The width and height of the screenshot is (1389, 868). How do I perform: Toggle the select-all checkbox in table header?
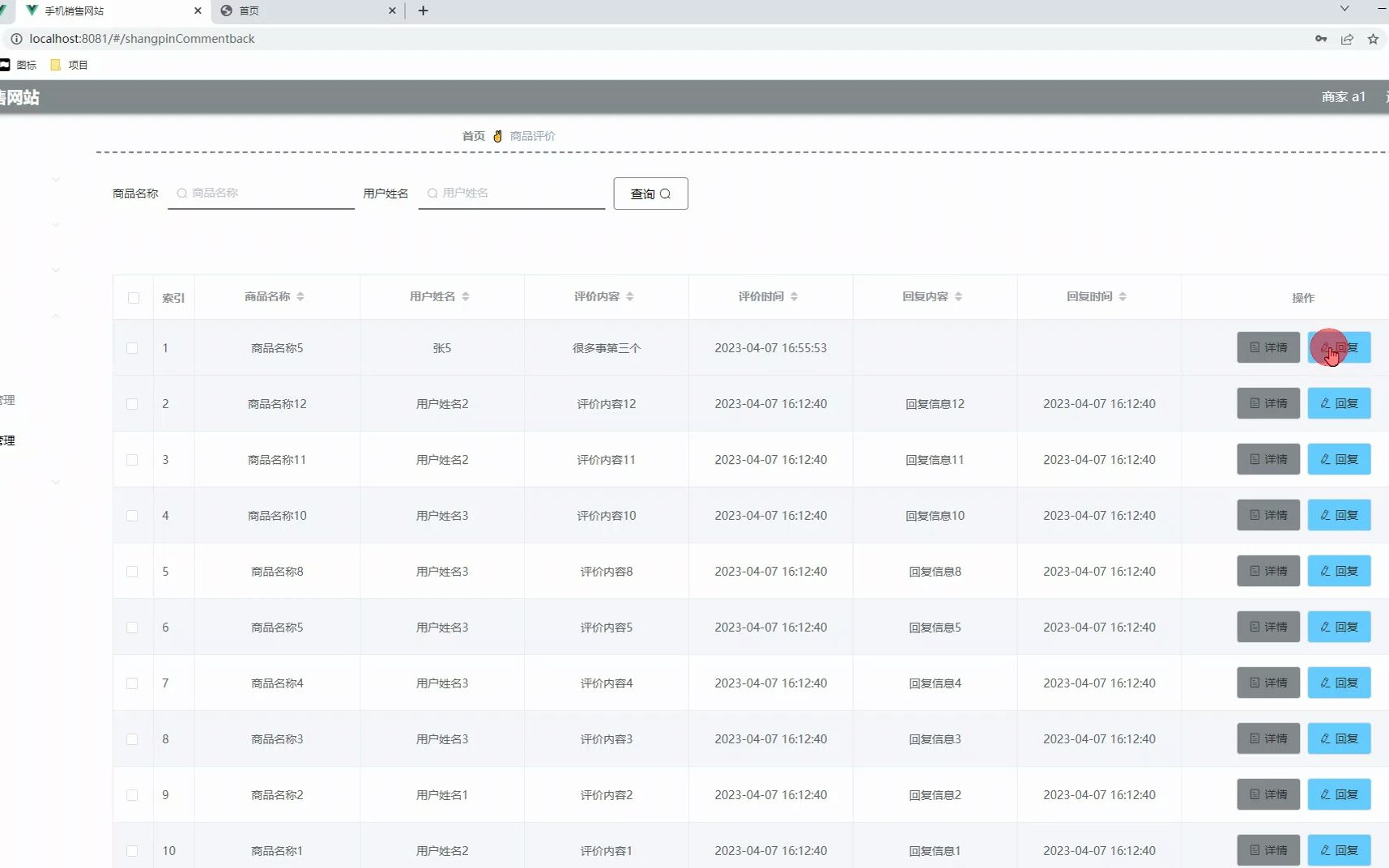pos(133,298)
